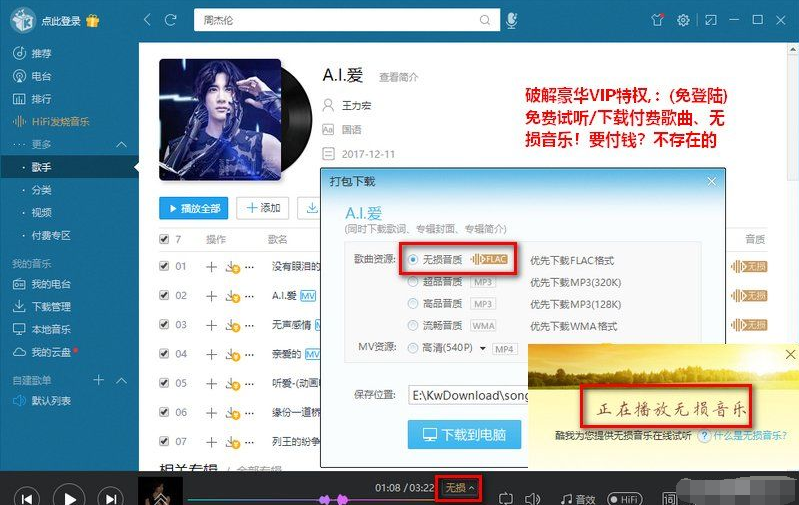
Task: Open the MV resolution dropdown arrow
Action: pos(483,349)
